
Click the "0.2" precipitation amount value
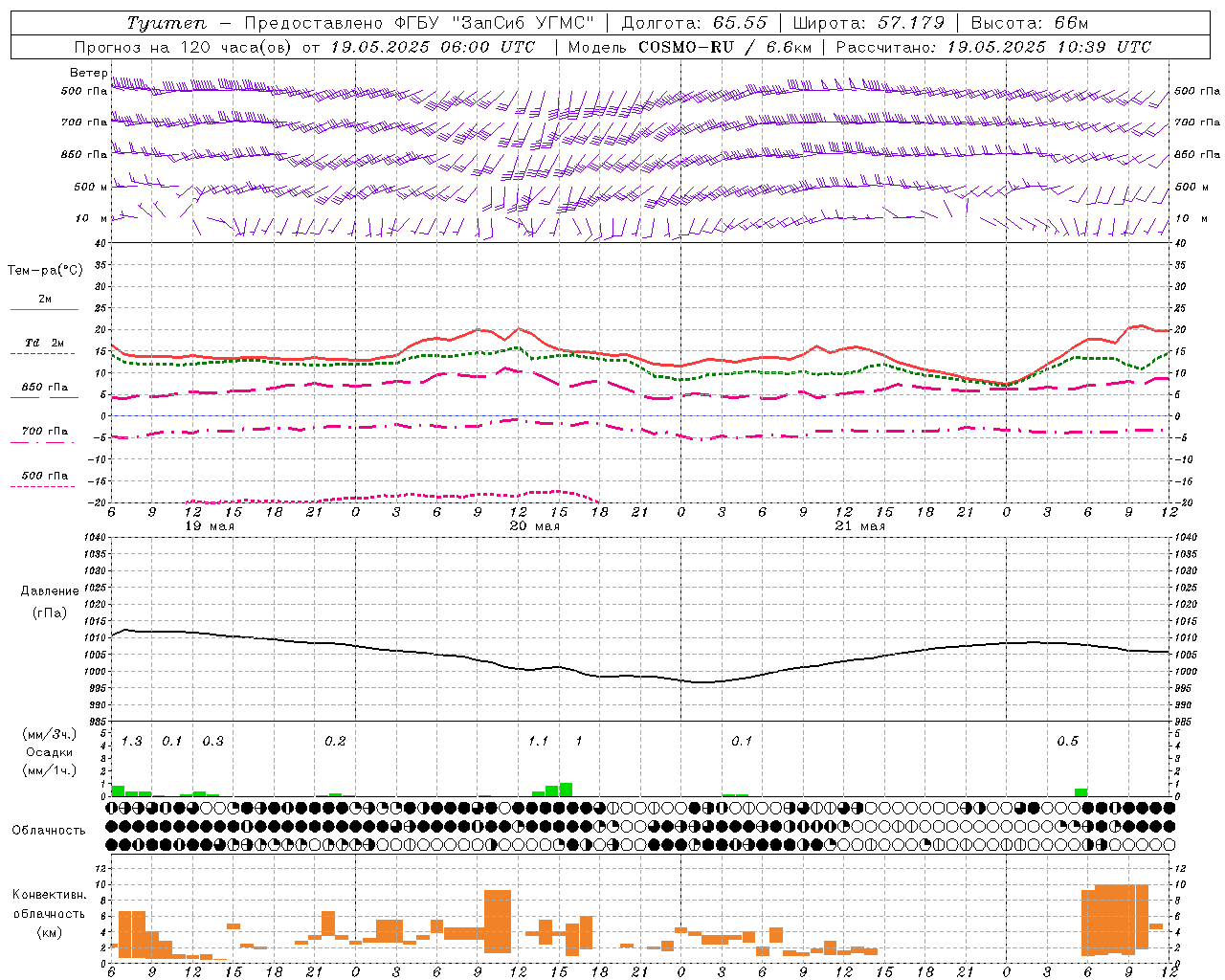[335, 742]
